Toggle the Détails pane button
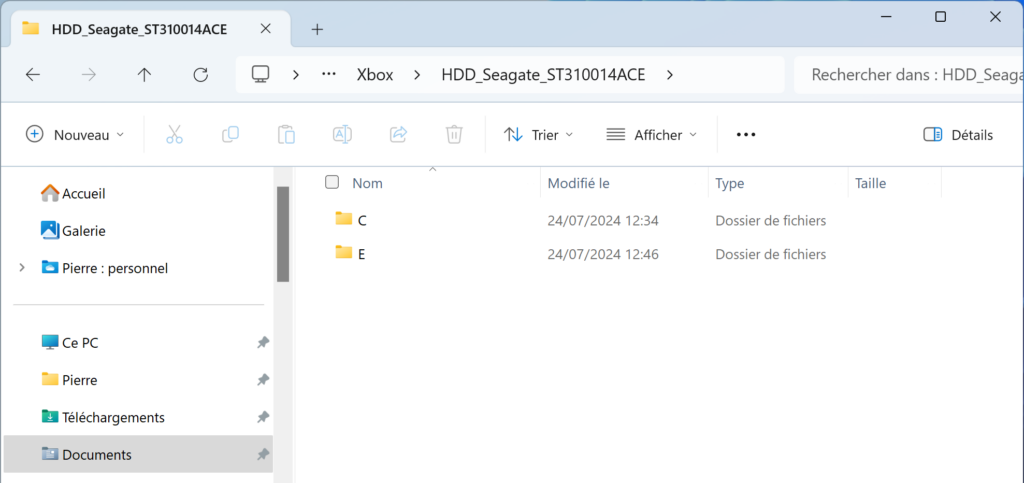1024x483 pixels. [958, 134]
